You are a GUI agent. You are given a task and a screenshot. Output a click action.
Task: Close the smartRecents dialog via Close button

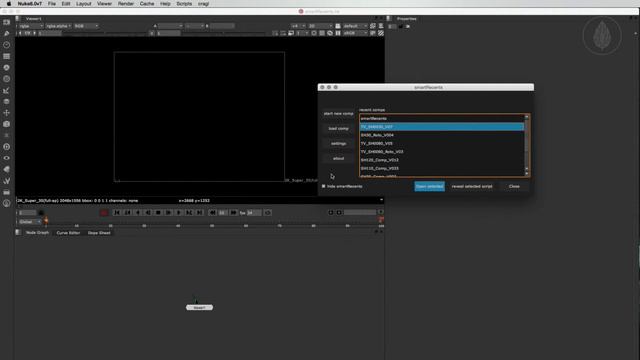click(x=514, y=186)
